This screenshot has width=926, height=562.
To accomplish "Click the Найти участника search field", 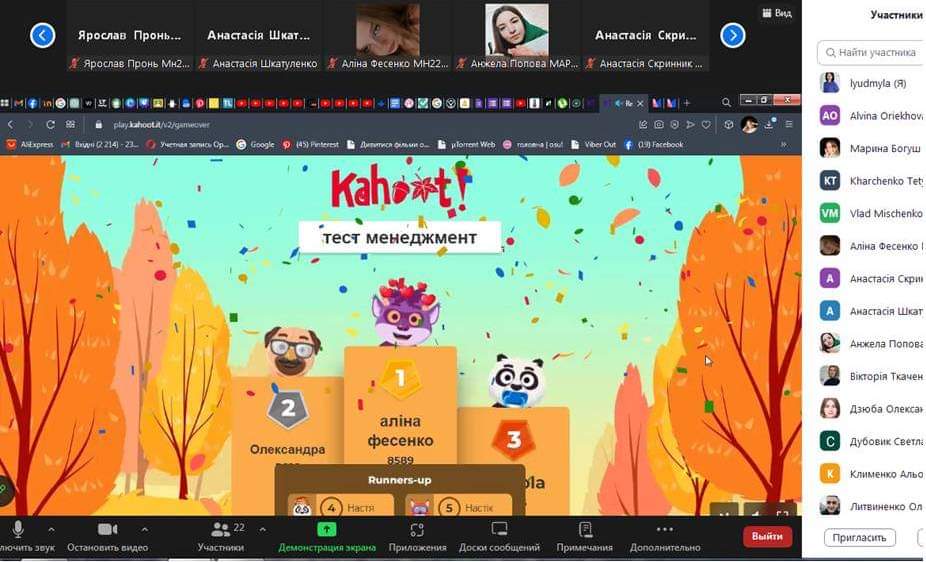I will 871,53.
